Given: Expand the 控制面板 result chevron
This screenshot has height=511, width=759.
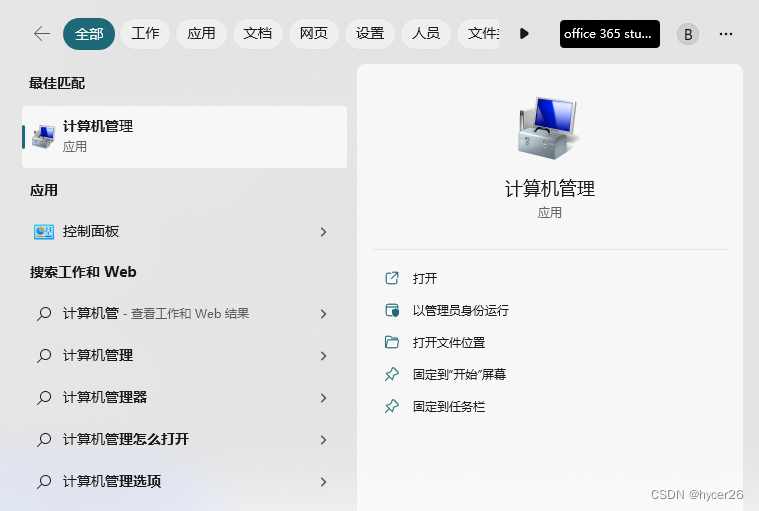Looking at the screenshot, I should (323, 232).
